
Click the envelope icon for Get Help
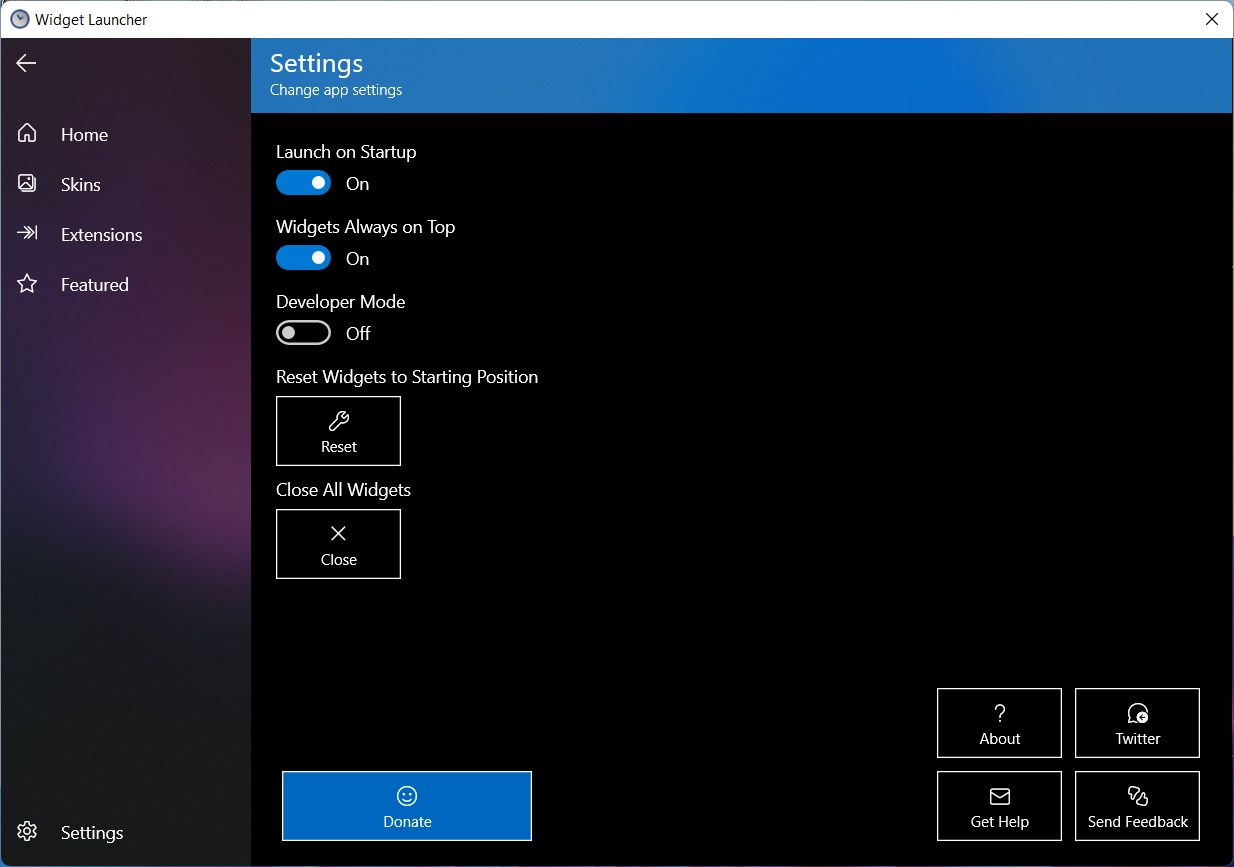tap(999, 796)
